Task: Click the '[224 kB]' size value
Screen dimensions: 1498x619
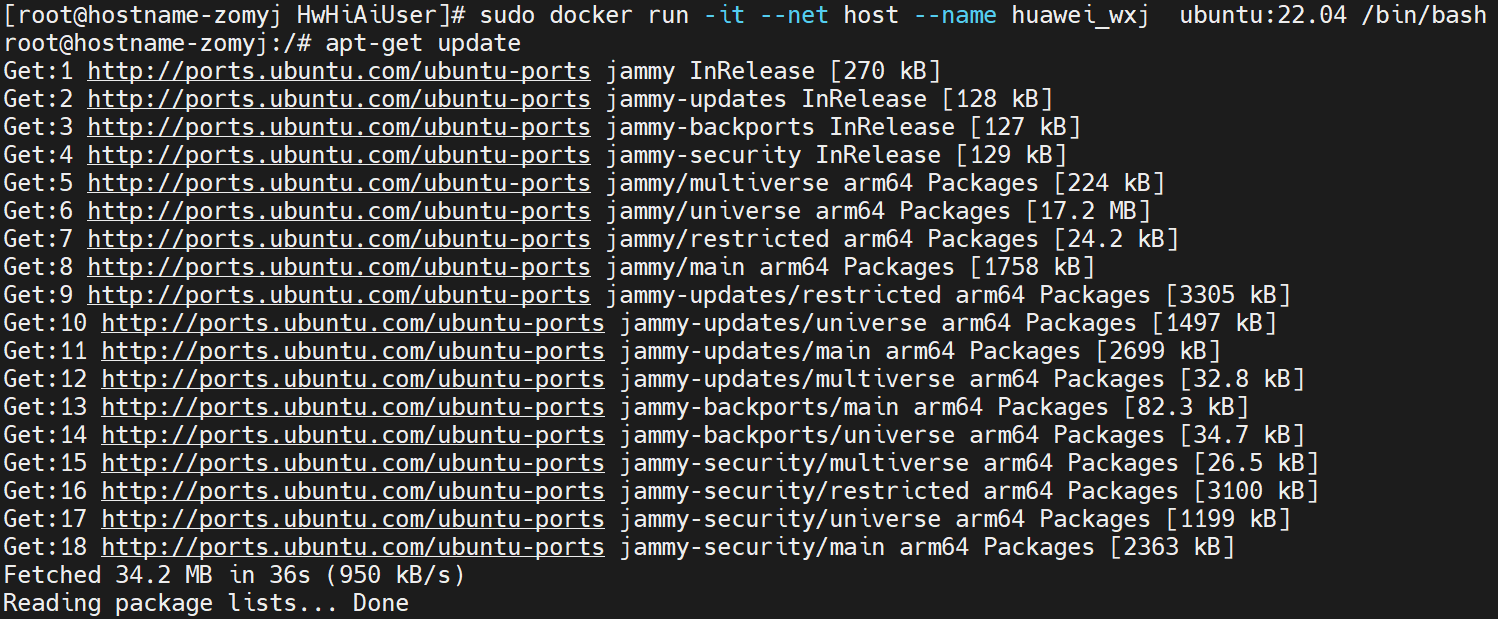Action: click(x=1109, y=183)
